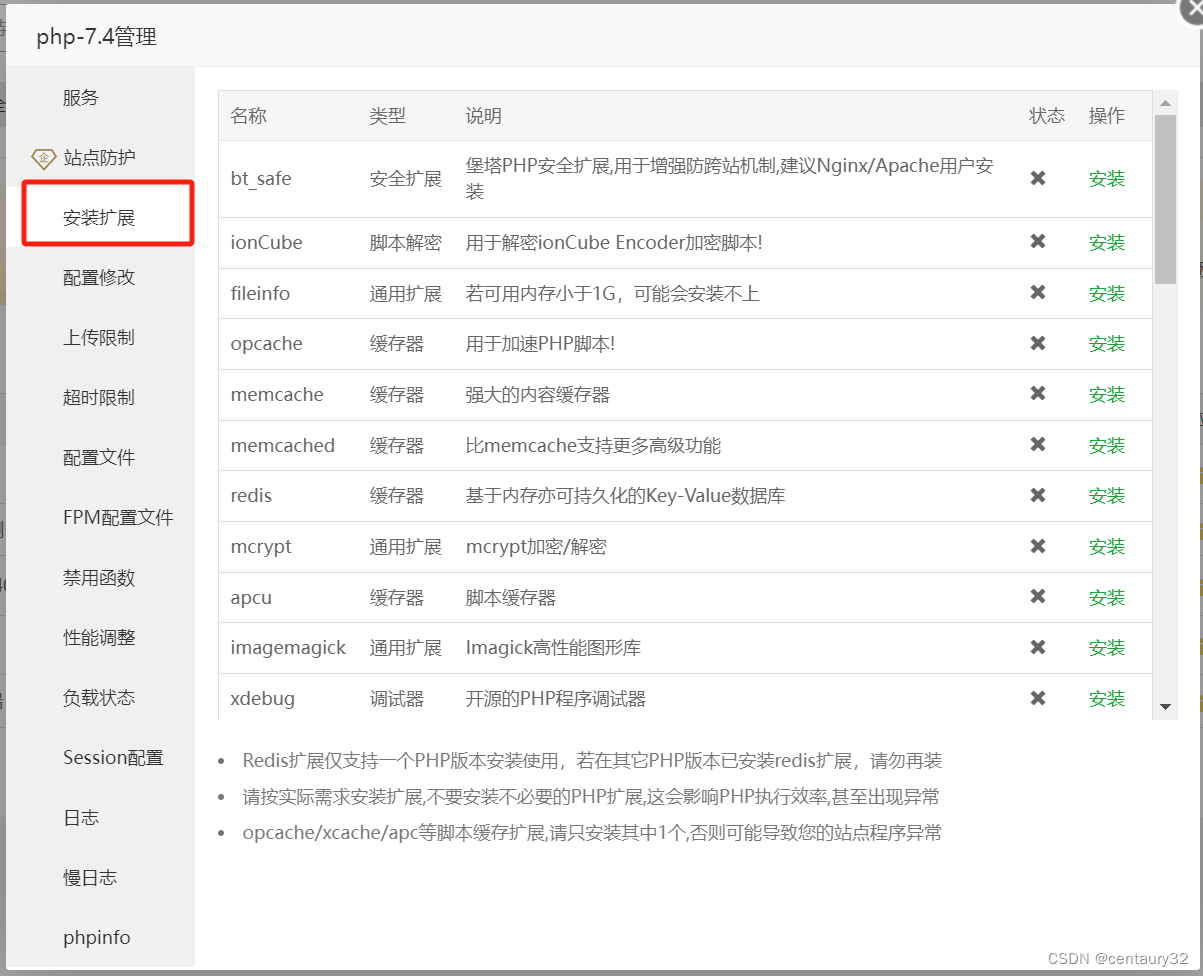Open the 服务 section

pyautogui.click(x=81, y=97)
